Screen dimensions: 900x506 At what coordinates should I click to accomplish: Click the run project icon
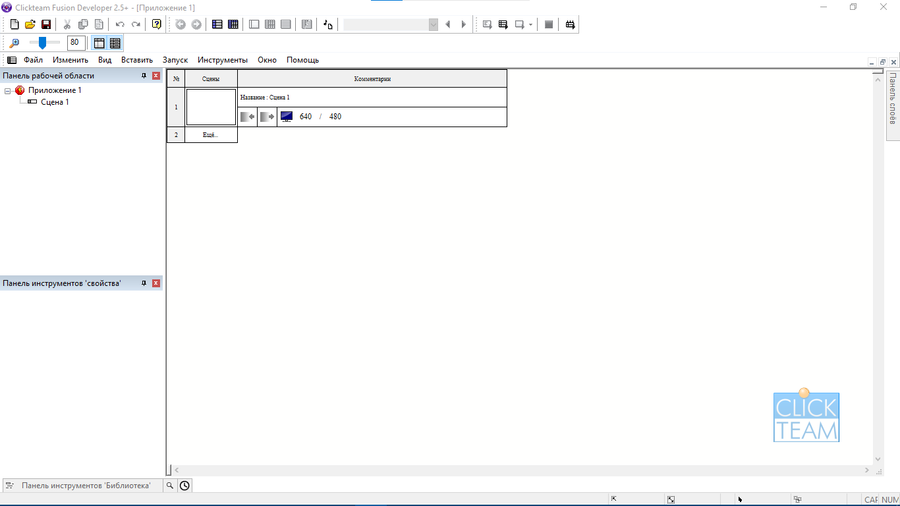click(487, 24)
